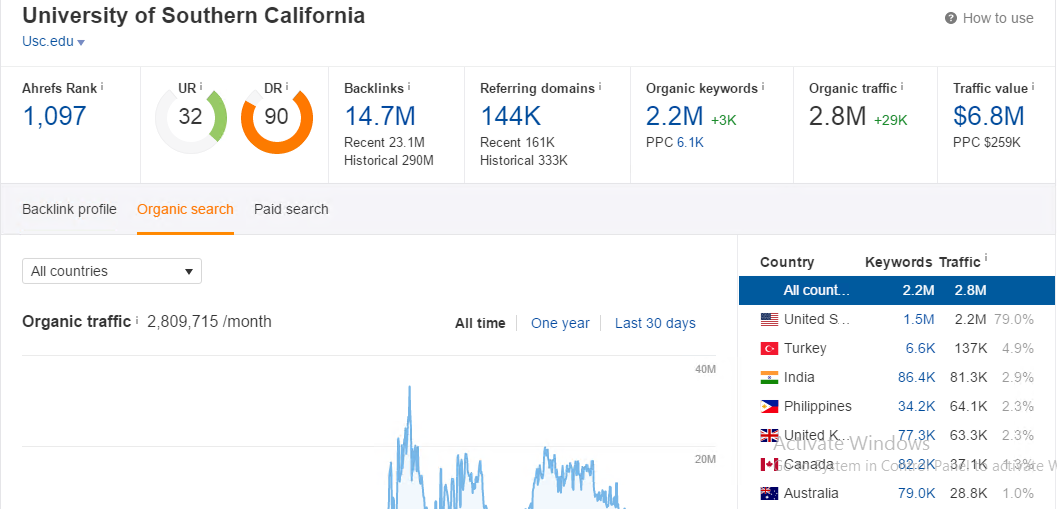1057x509 pixels.
Task: Click the United States flag icon
Action: pyautogui.click(x=769, y=319)
